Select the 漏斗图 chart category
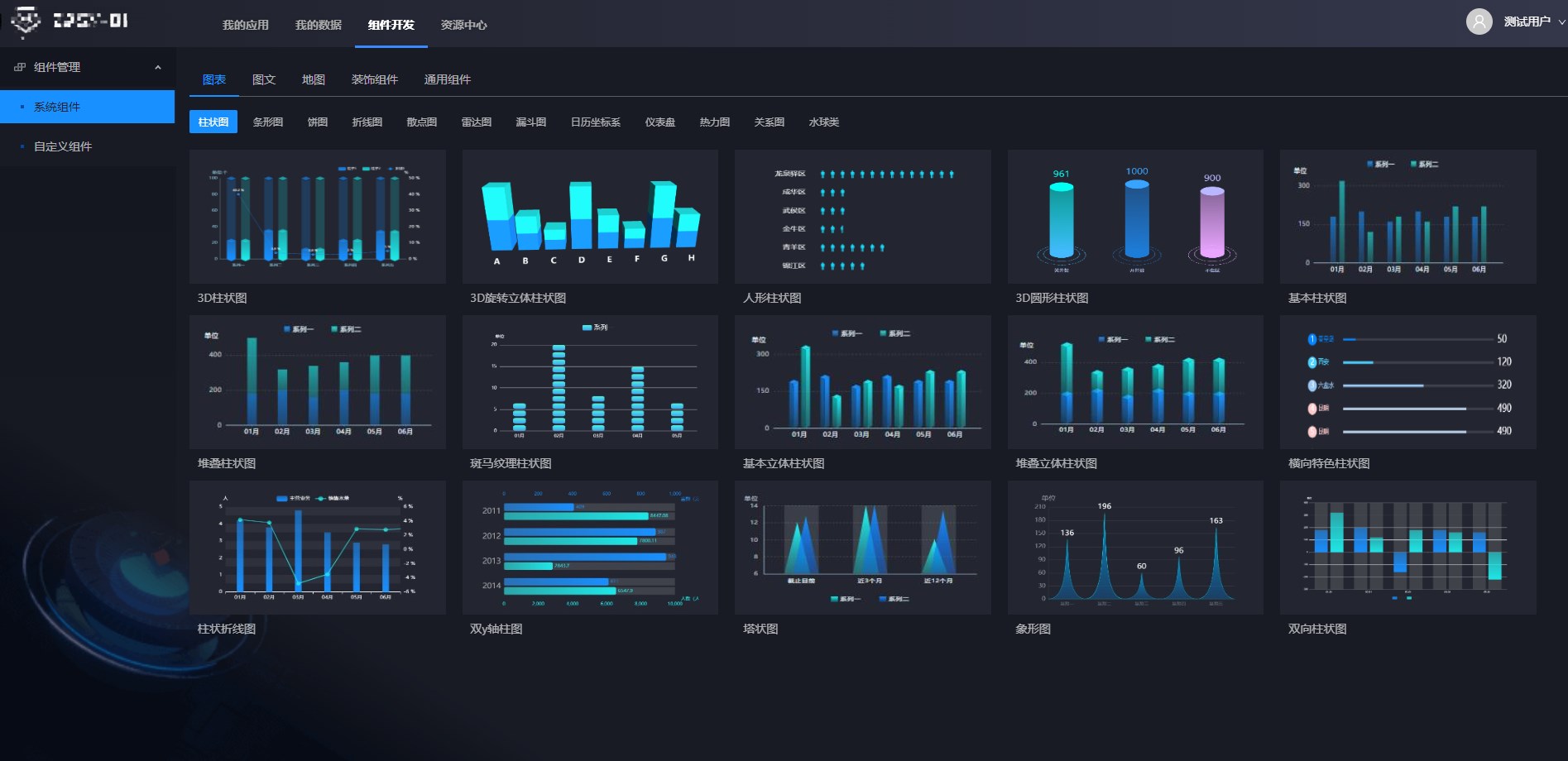Screen dimensions: 1568x761 531,122
